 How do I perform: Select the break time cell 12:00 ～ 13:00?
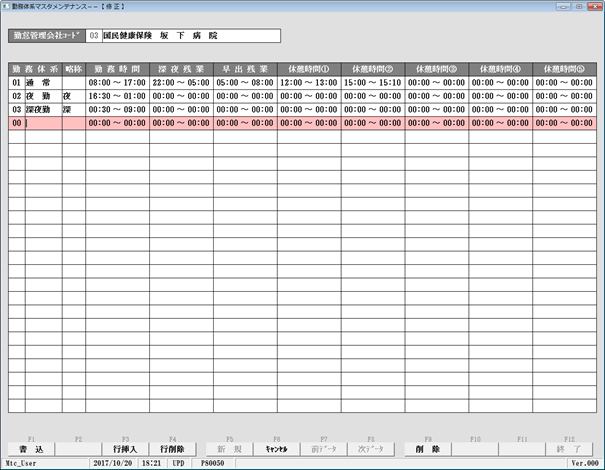[309, 83]
